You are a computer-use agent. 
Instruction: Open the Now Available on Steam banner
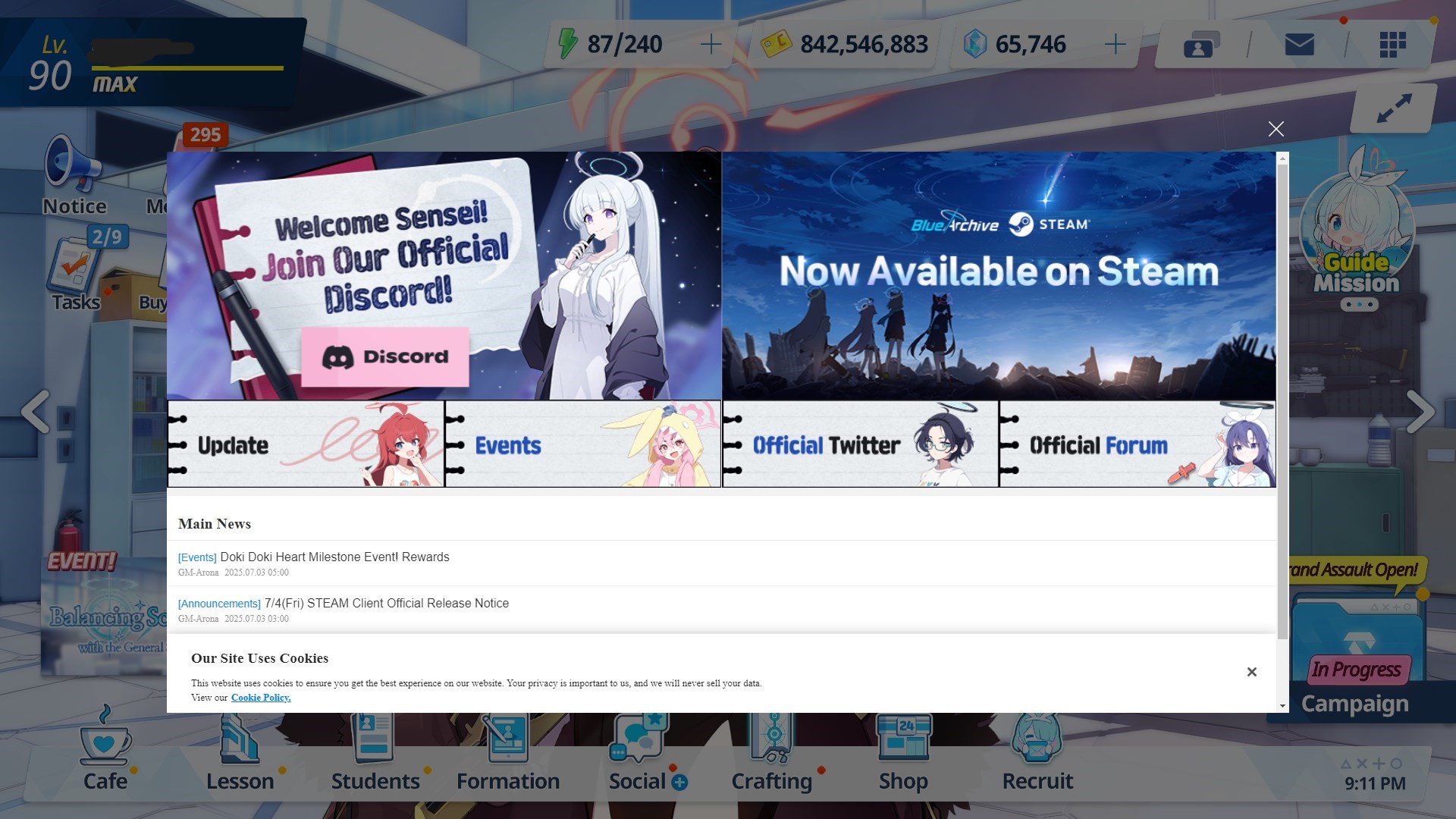click(999, 276)
